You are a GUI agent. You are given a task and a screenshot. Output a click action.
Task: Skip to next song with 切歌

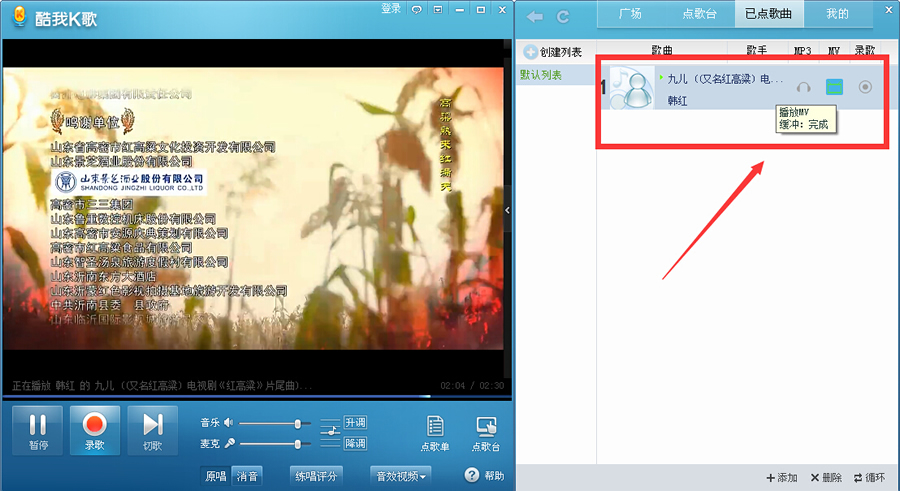click(152, 430)
